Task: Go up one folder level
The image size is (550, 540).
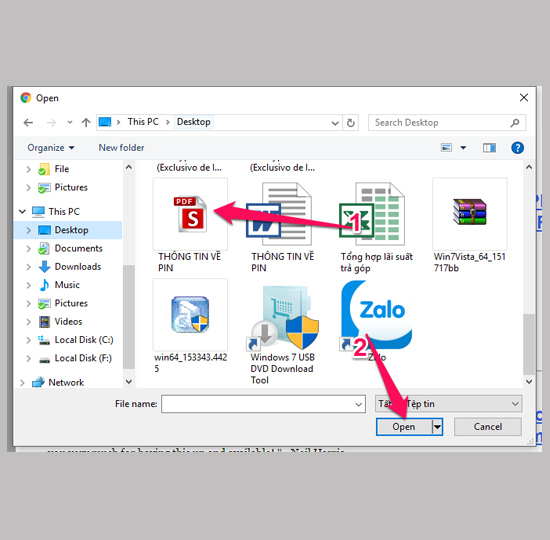Action: click(x=86, y=122)
